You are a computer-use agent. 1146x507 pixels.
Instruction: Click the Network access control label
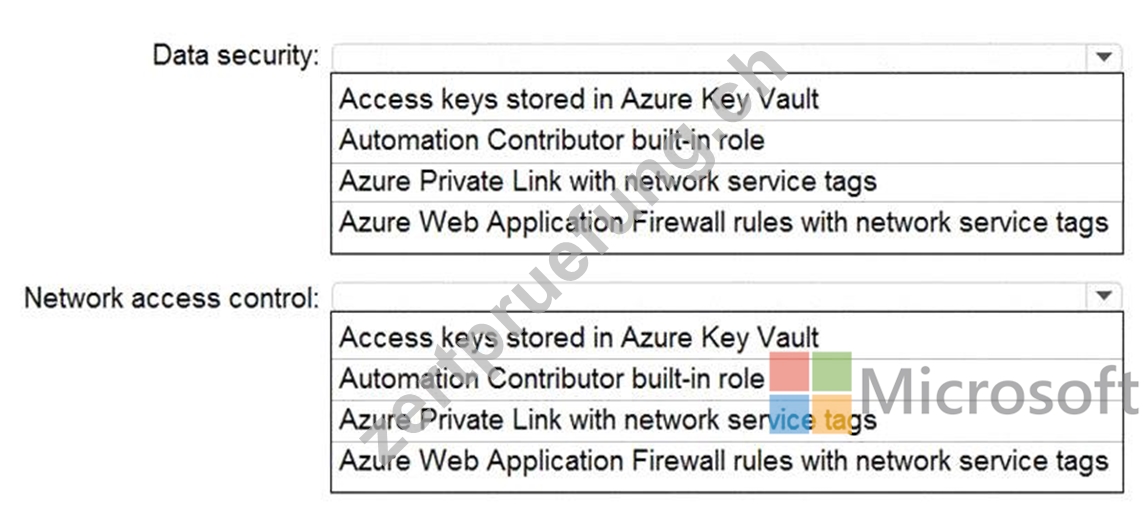coord(172,298)
